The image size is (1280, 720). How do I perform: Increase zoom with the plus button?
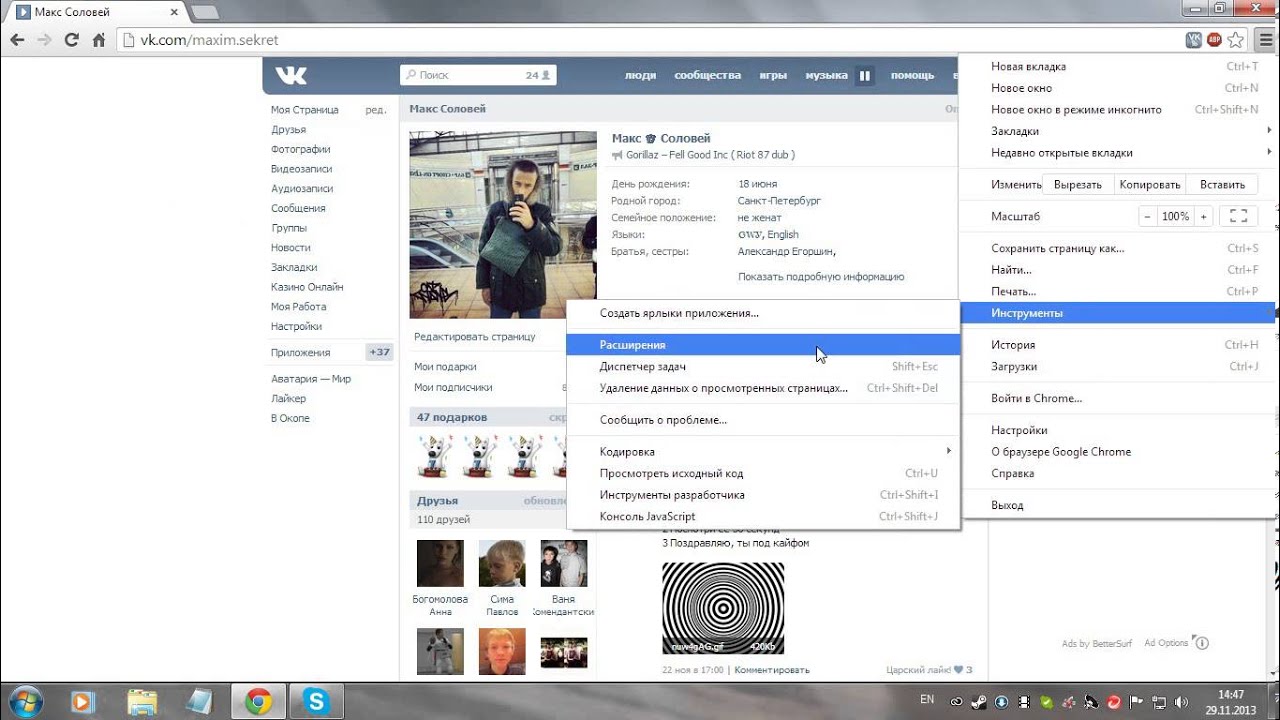point(1204,216)
